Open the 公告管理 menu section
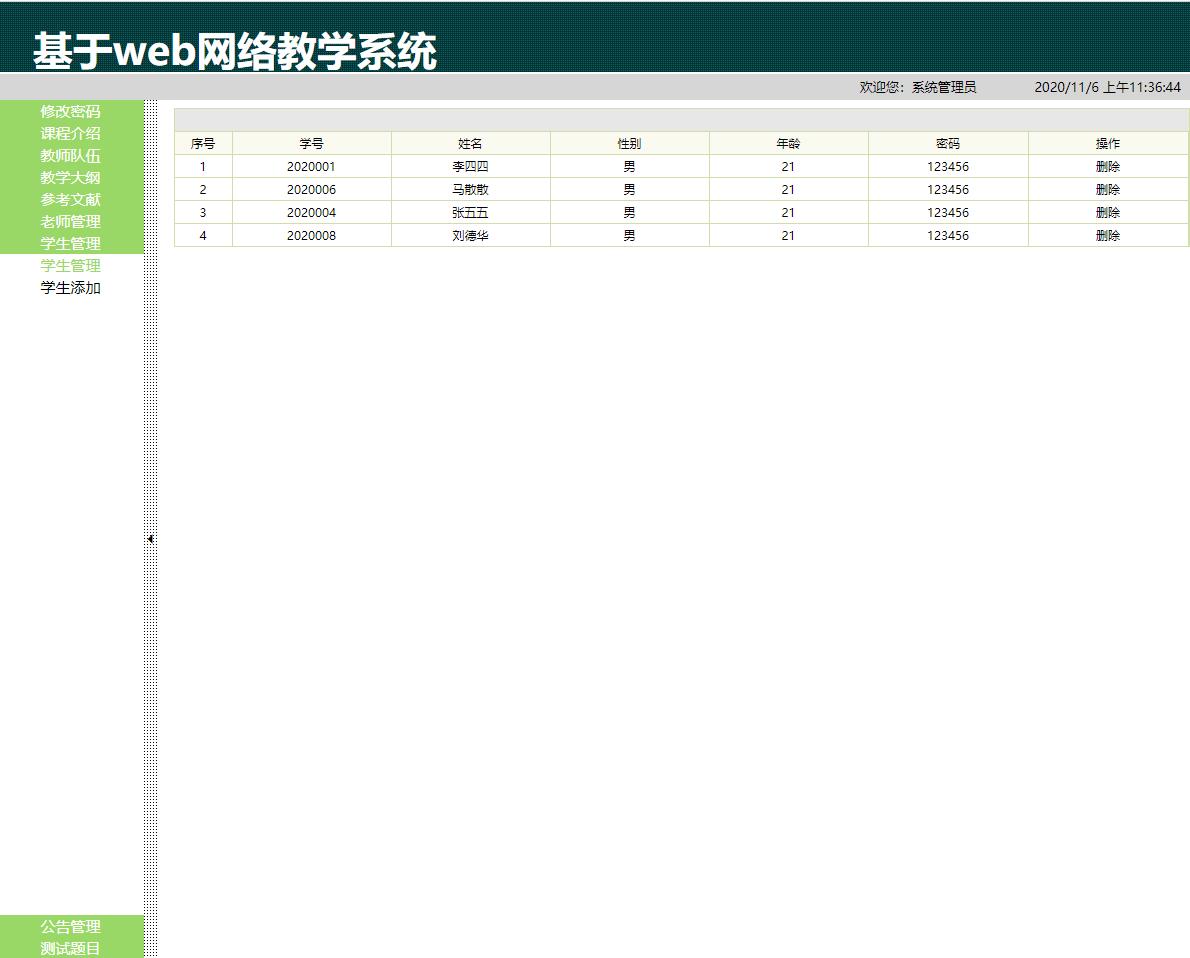This screenshot has height=958, width=1190. point(71,927)
